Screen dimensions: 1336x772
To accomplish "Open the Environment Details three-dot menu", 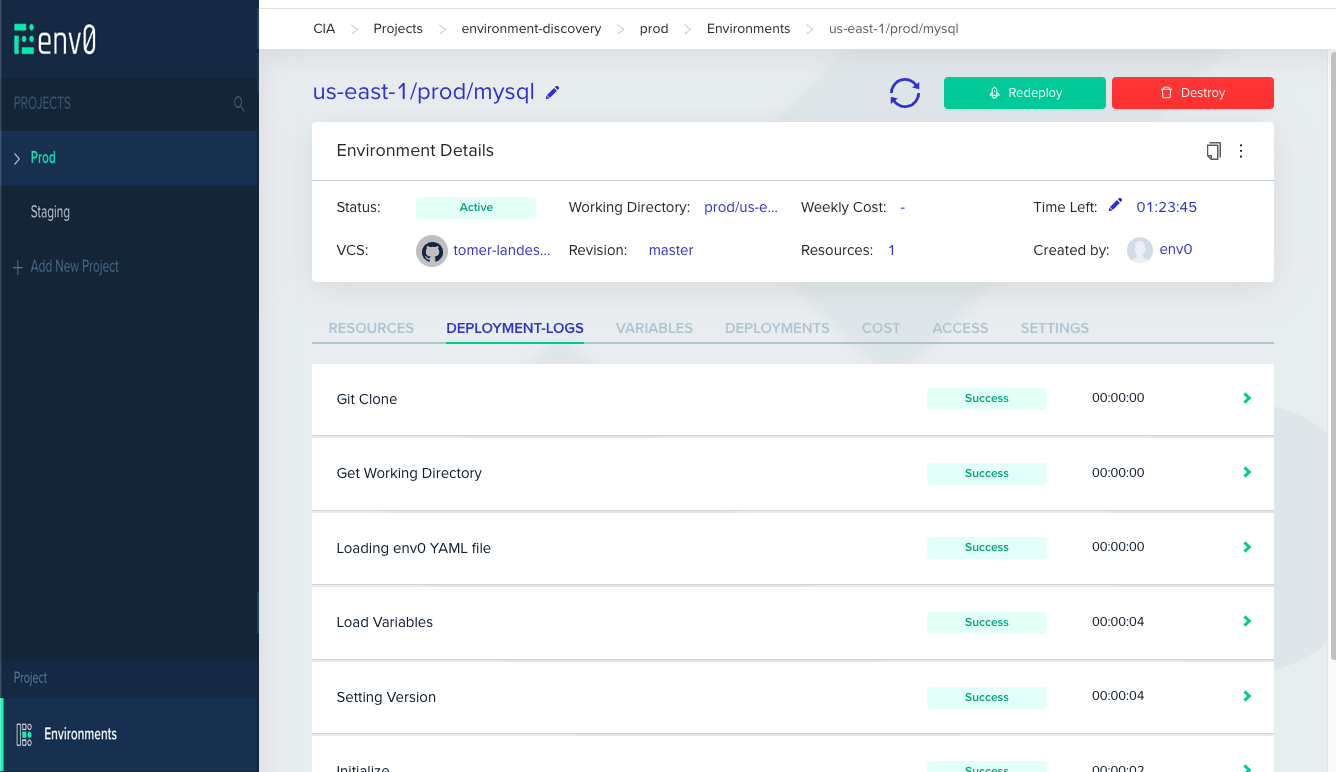I will point(1241,151).
